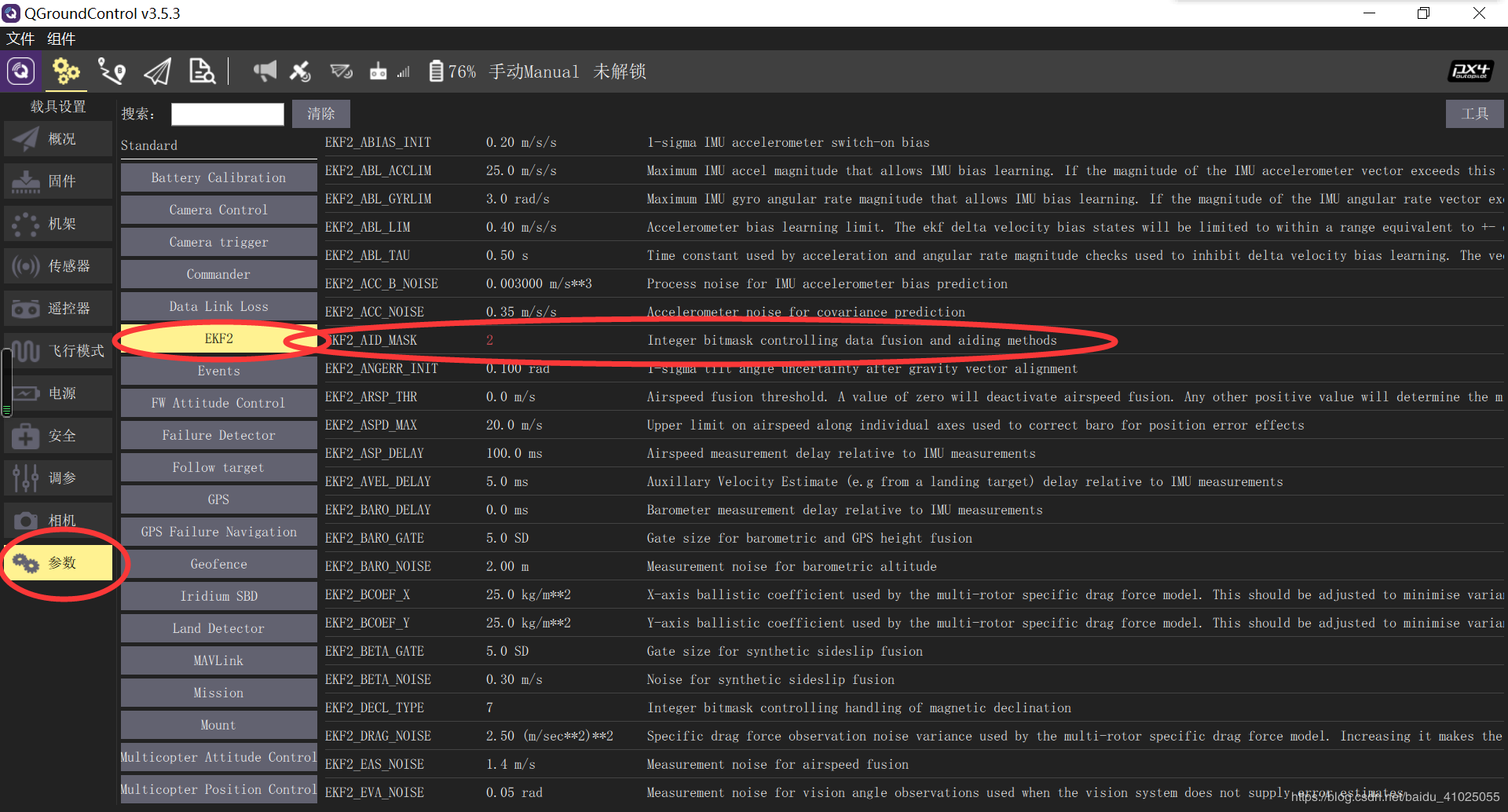This screenshot has height=812, width=1508.
Task: Open the Plan view waypoint icon
Action: click(112, 71)
